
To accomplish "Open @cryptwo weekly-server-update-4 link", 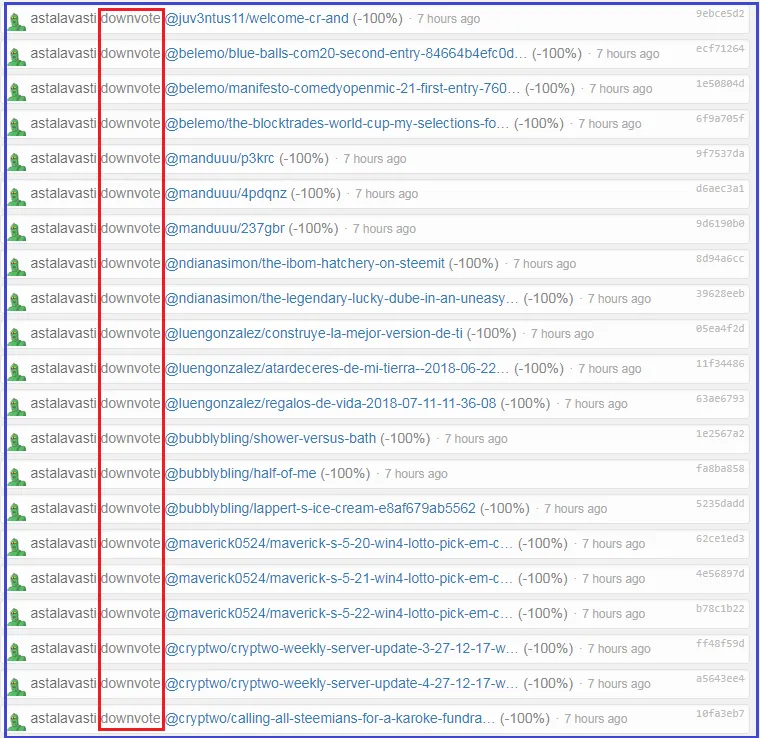I will [x=342, y=683].
